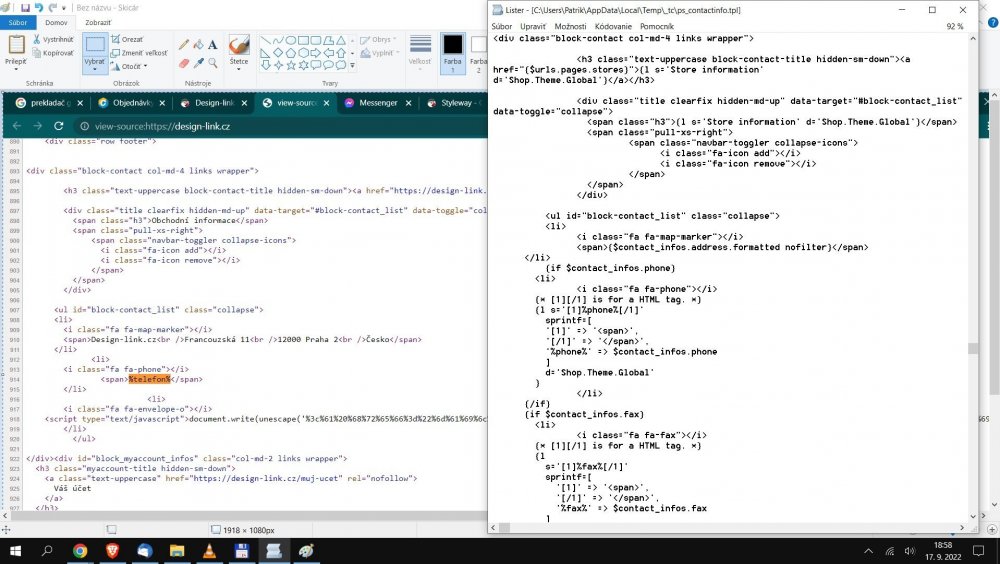Choose the right arrow shape
The image size is (1000, 564).
click(x=316, y=52)
